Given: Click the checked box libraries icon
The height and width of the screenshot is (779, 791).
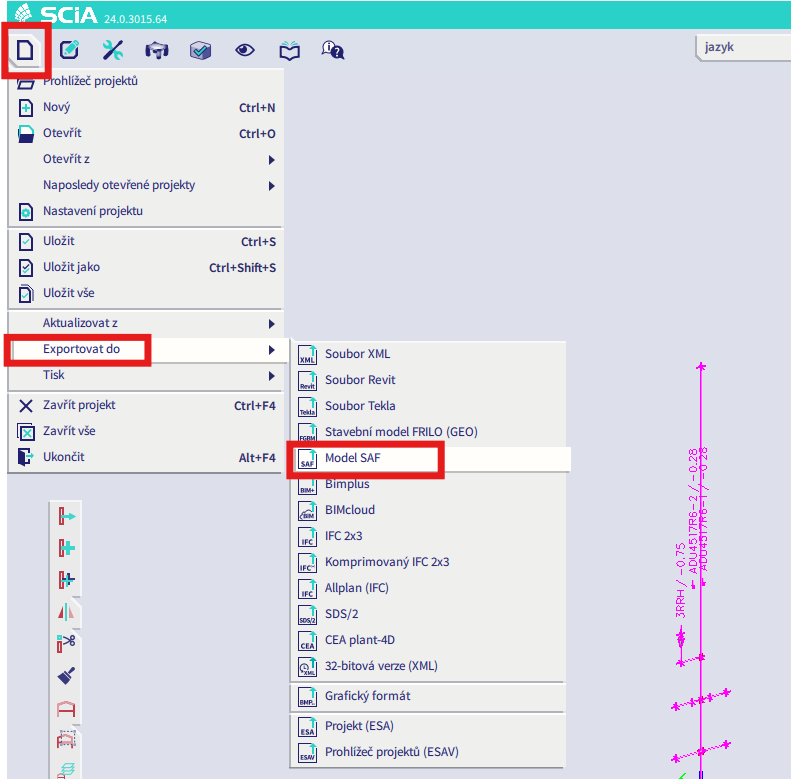Looking at the screenshot, I should [x=200, y=50].
